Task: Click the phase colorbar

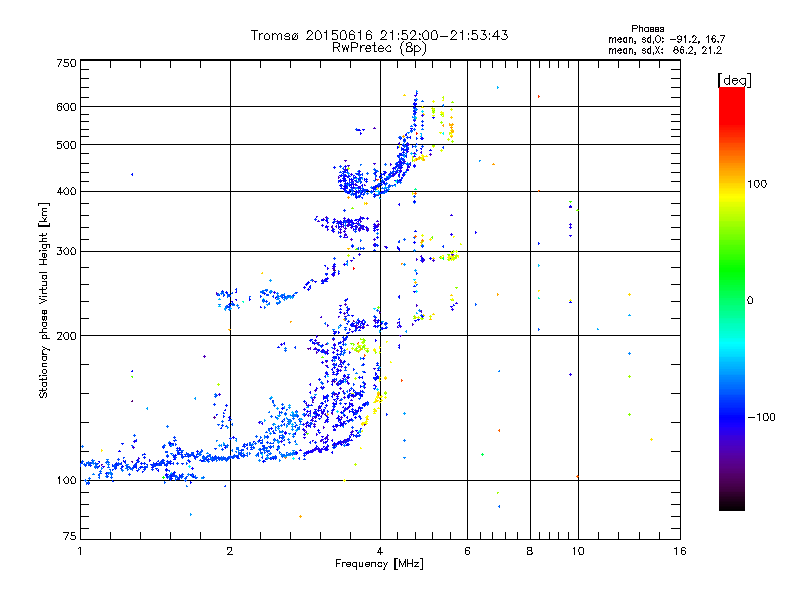Action: click(x=732, y=298)
